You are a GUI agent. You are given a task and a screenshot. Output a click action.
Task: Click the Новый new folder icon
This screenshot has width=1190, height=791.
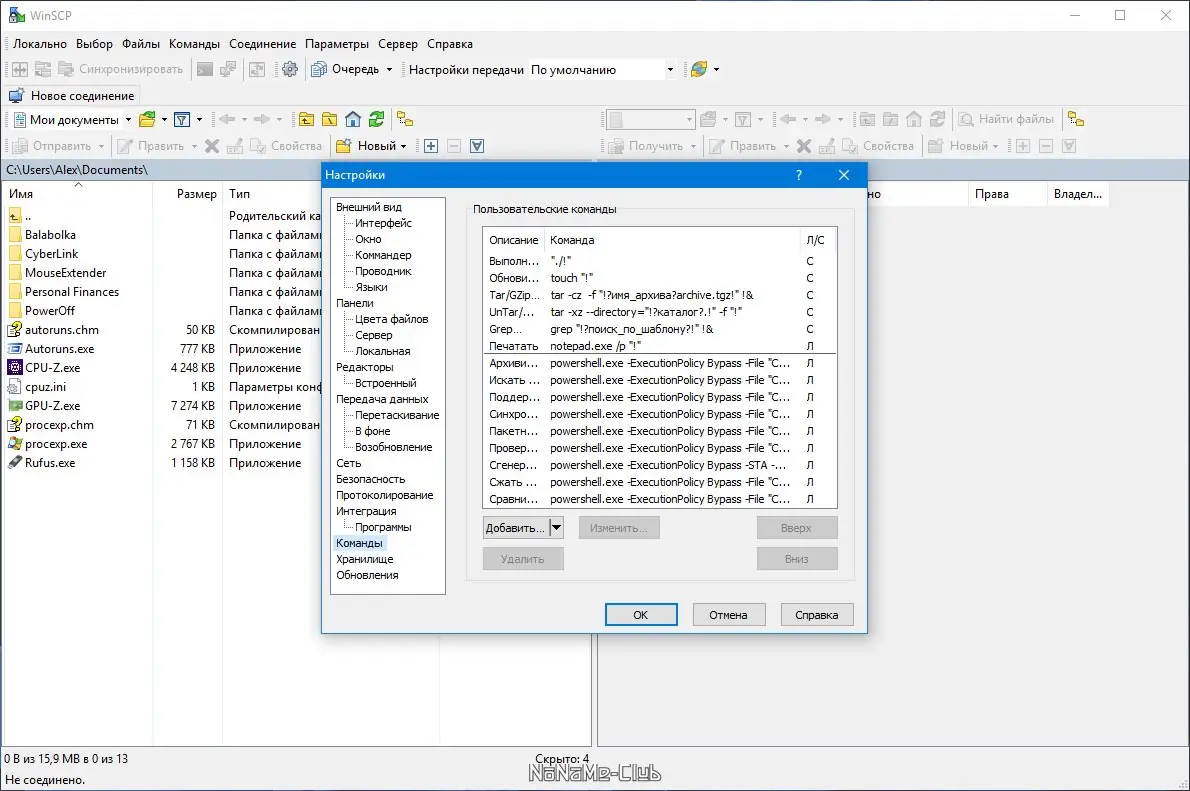pyautogui.click(x=344, y=146)
